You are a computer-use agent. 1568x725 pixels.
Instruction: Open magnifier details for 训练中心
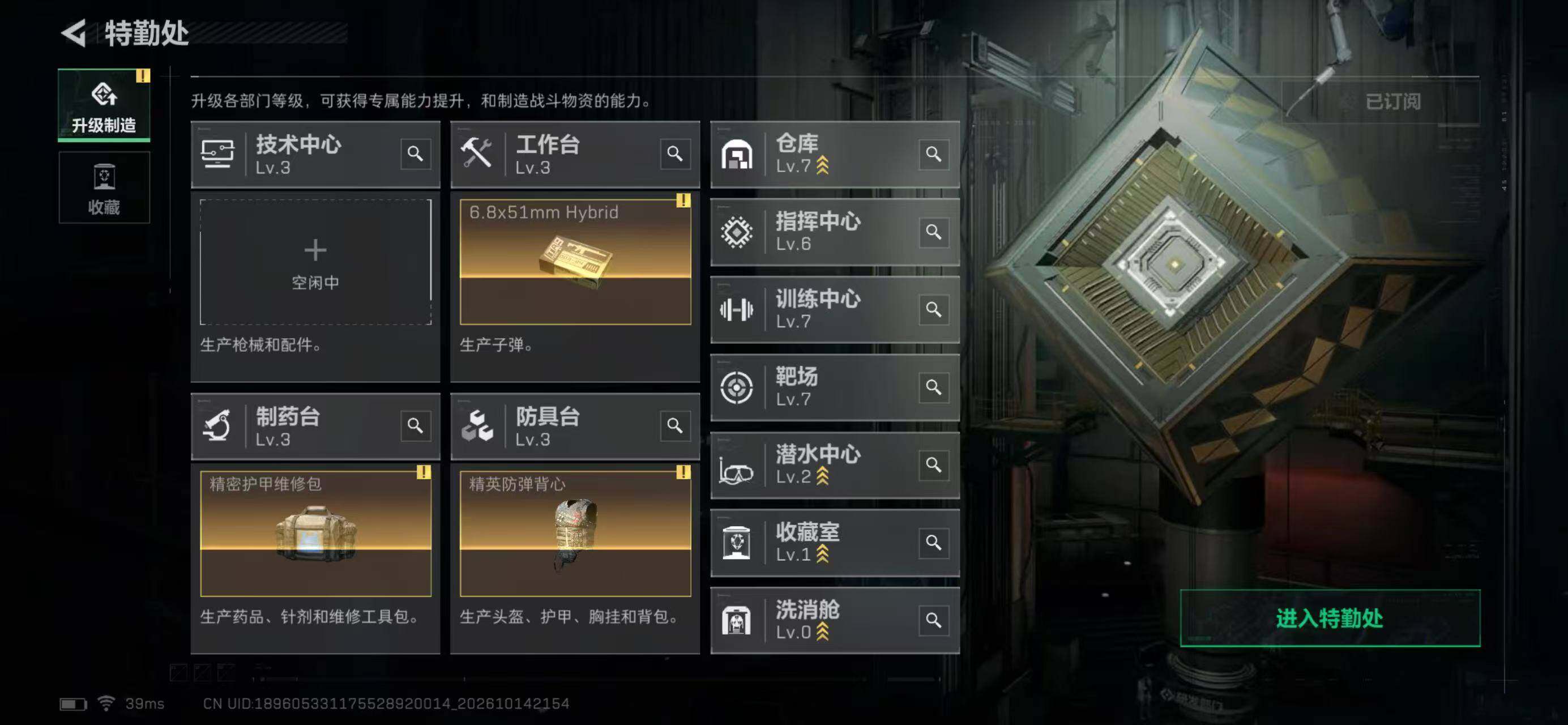(934, 309)
